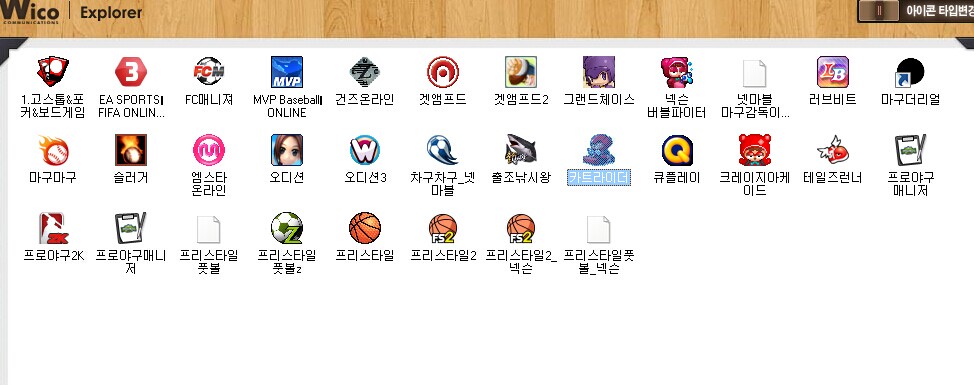Click the 프리스타일풋볼_넥슨 blank file icon
This screenshot has width=974, height=385.
coord(599,229)
